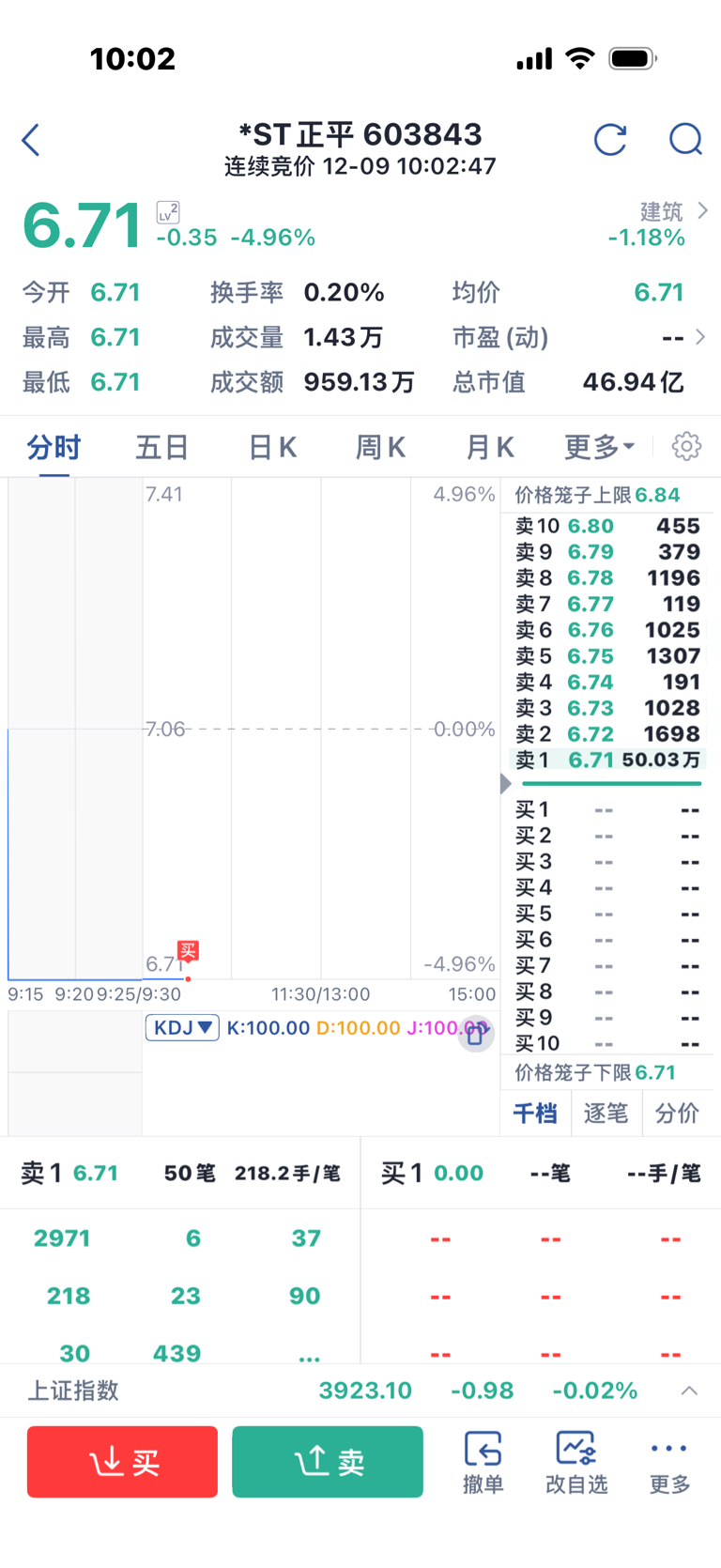Image resolution: width=721 pixels, height=1568 pixels.
Task: Refresh the stock quote
Action: click(610, 140)
